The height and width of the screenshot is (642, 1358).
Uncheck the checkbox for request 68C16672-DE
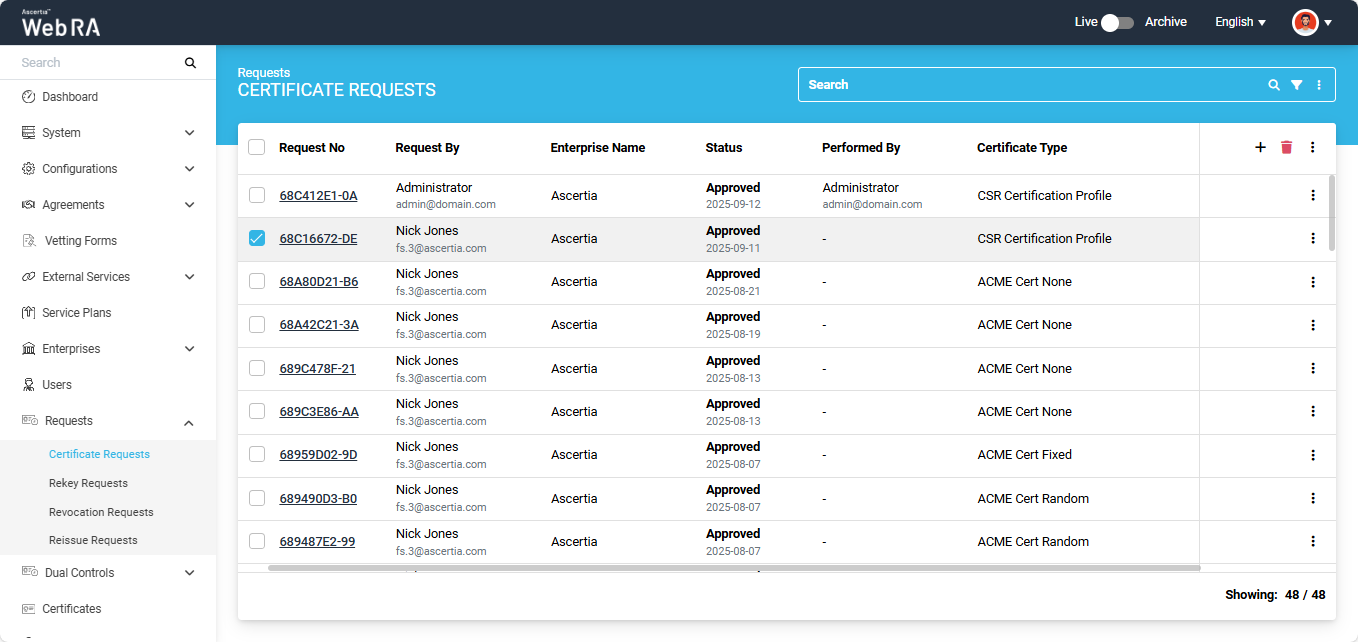click(257, 238)
